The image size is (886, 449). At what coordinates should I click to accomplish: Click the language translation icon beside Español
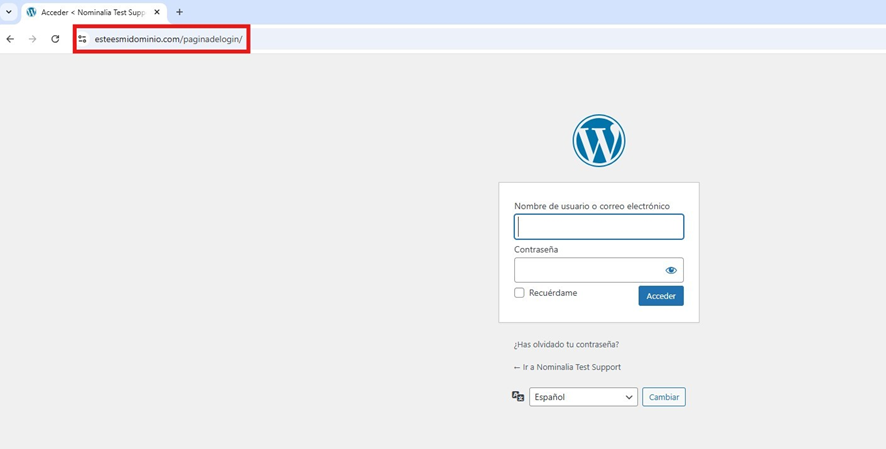tap(518, 396)
